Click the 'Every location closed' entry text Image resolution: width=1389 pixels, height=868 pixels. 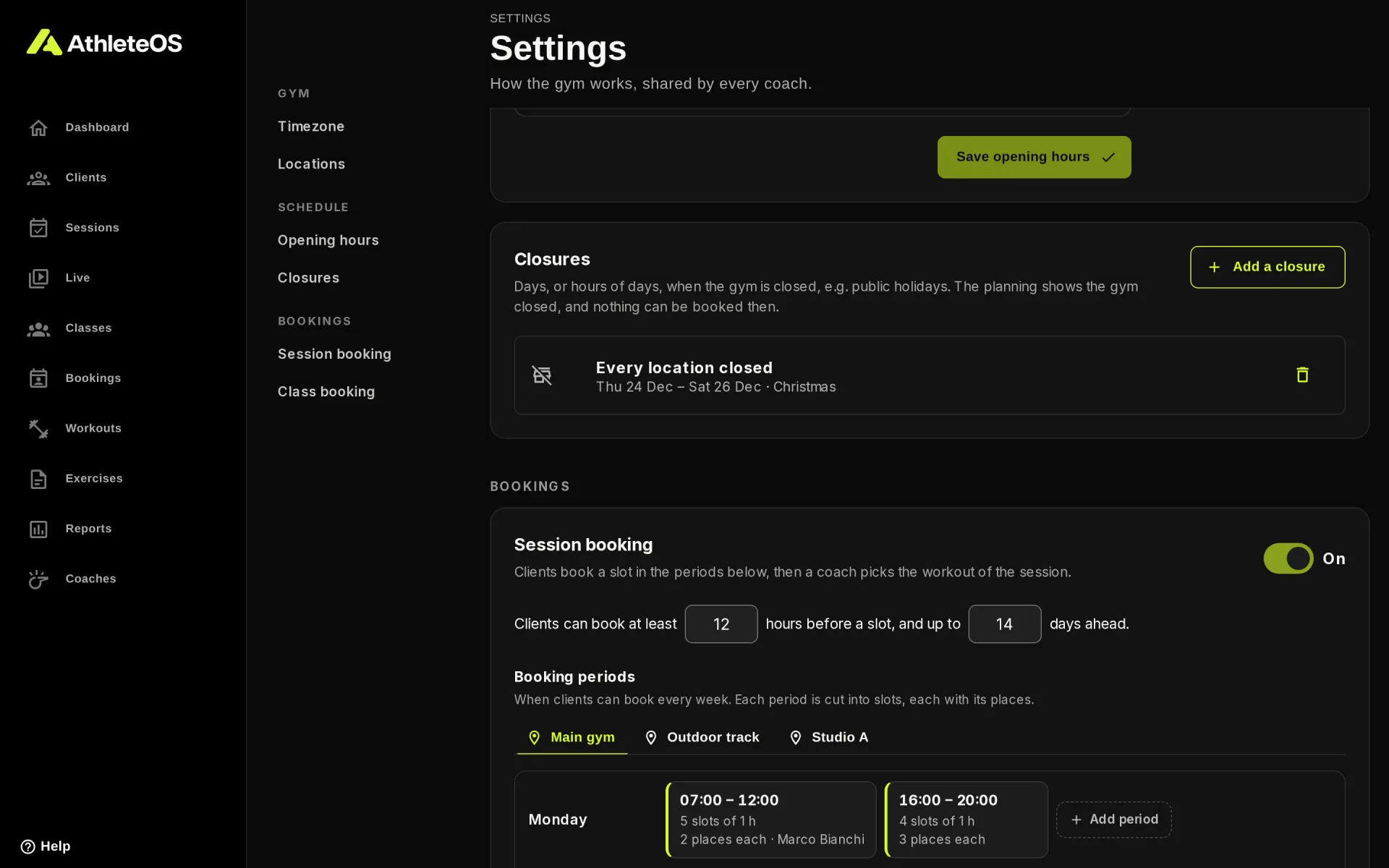click(684, 367)
